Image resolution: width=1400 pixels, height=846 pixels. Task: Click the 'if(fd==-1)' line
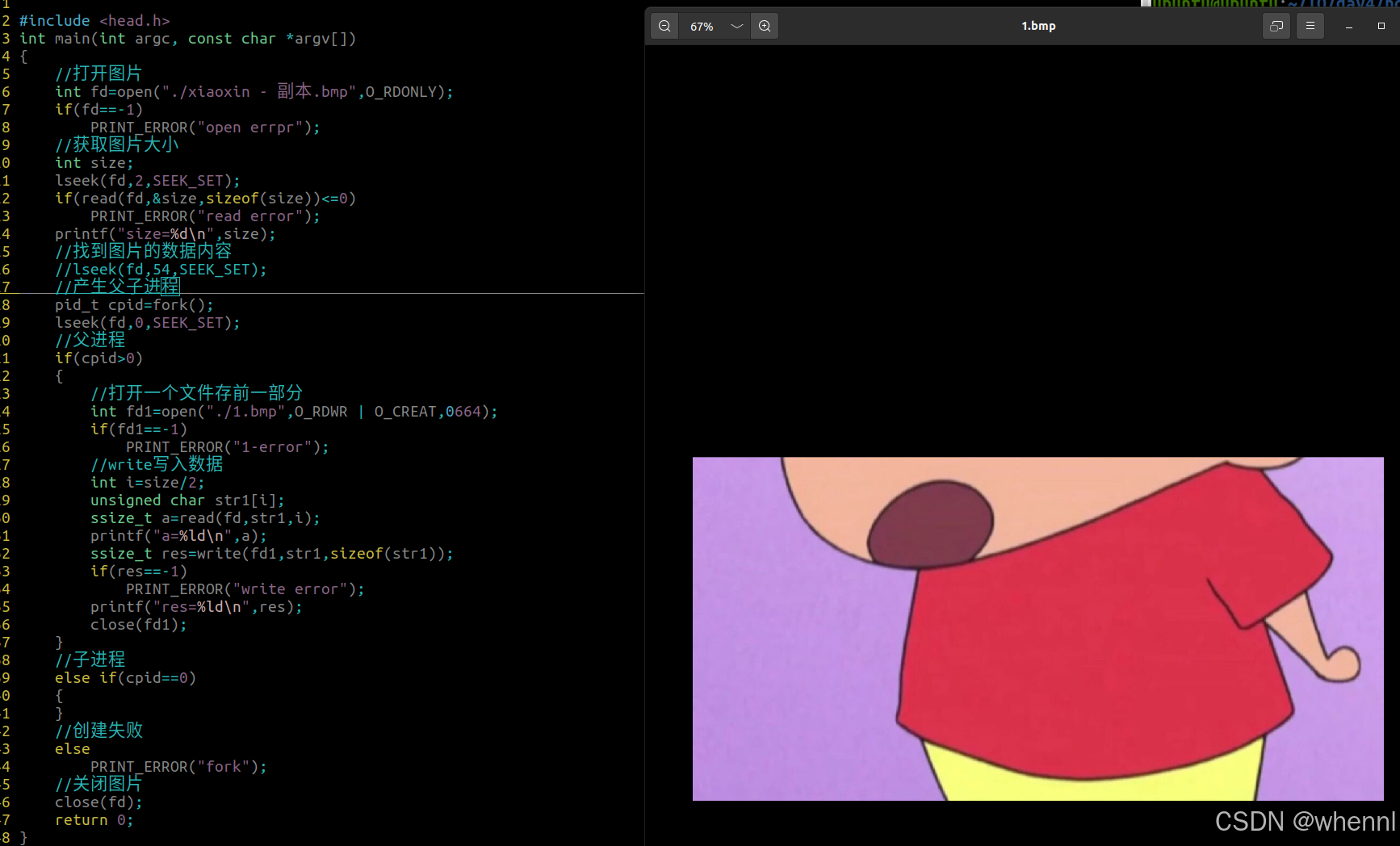click(99, 109)
